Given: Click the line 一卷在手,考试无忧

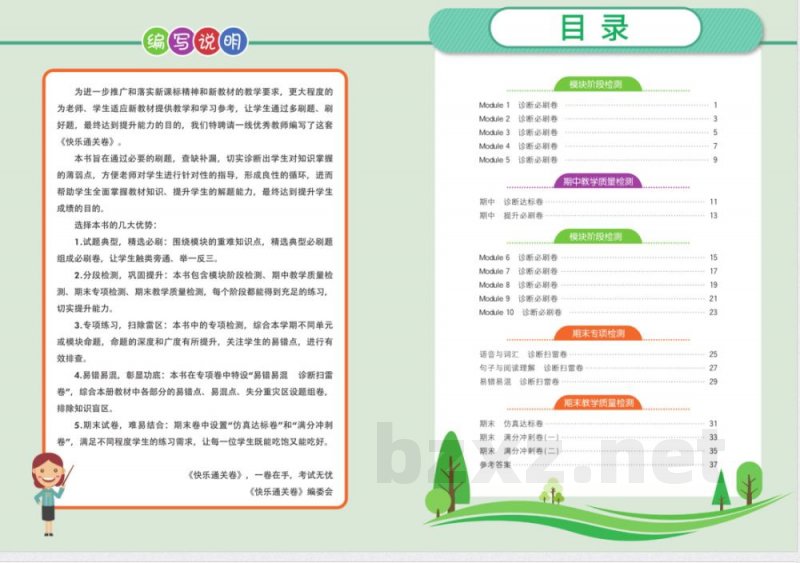Looking at the screenshot, I should [x=294, y=475].
